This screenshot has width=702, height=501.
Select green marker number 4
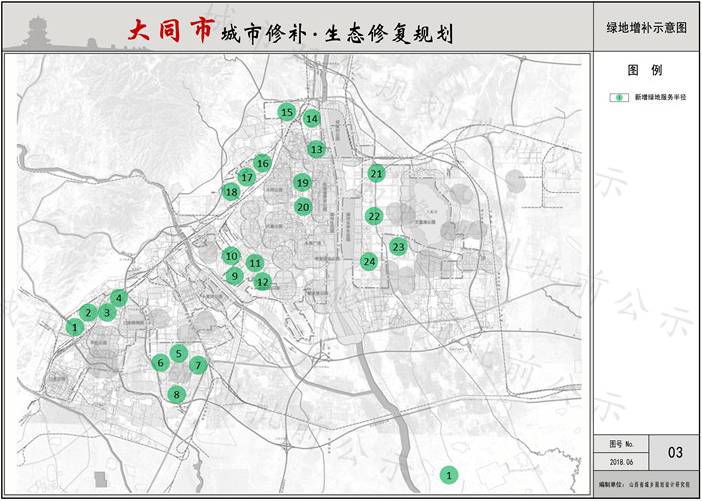coord(119,297)
